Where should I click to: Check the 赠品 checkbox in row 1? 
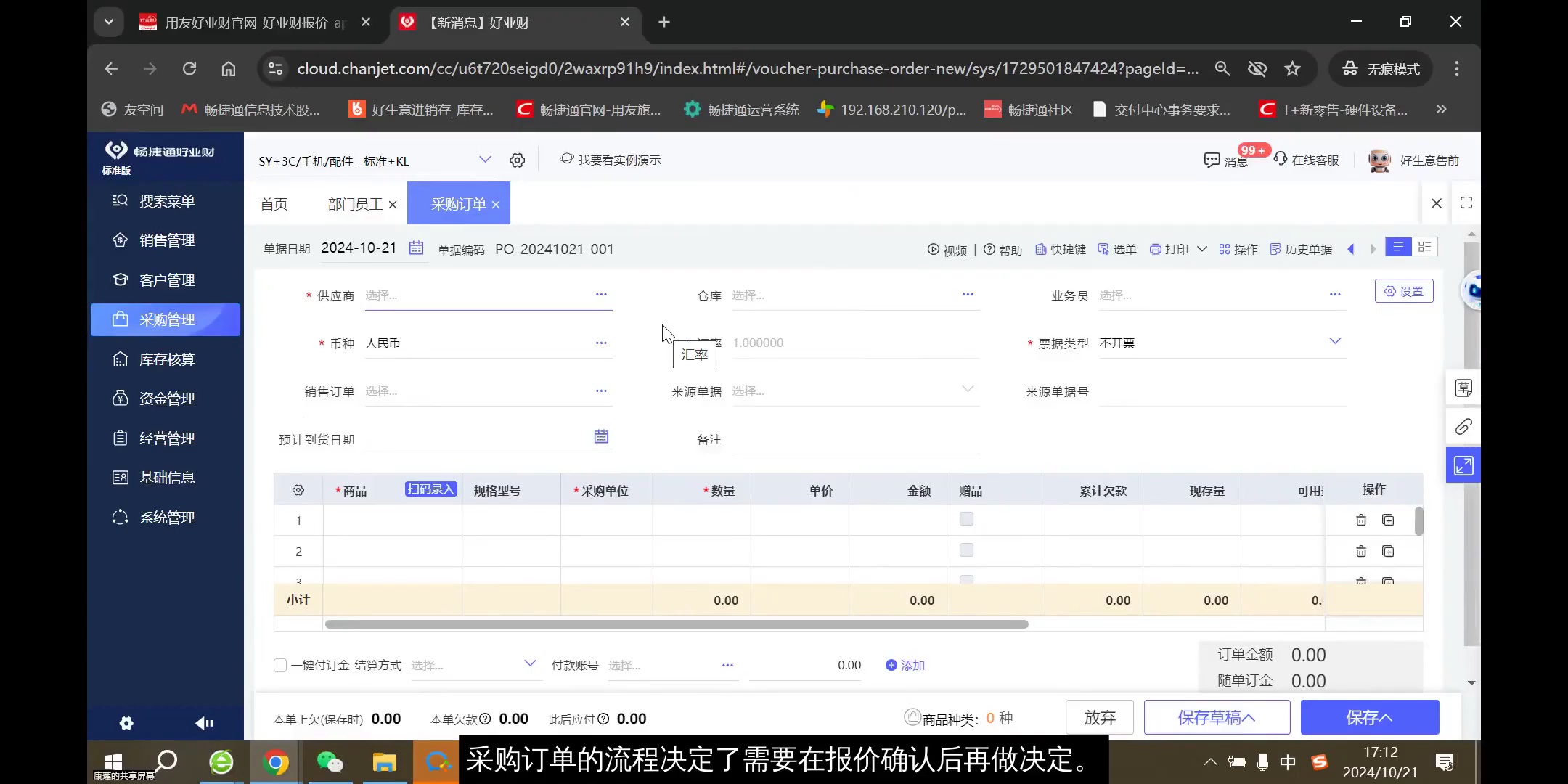[966, 518]
